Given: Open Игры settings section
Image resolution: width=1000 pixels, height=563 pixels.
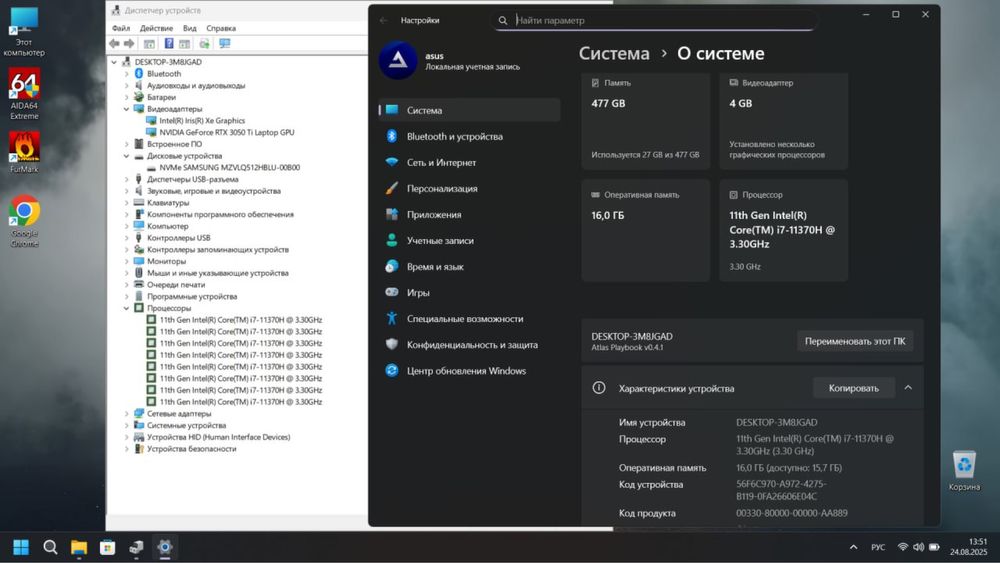Looking at the screenshot, I should 469,293.
